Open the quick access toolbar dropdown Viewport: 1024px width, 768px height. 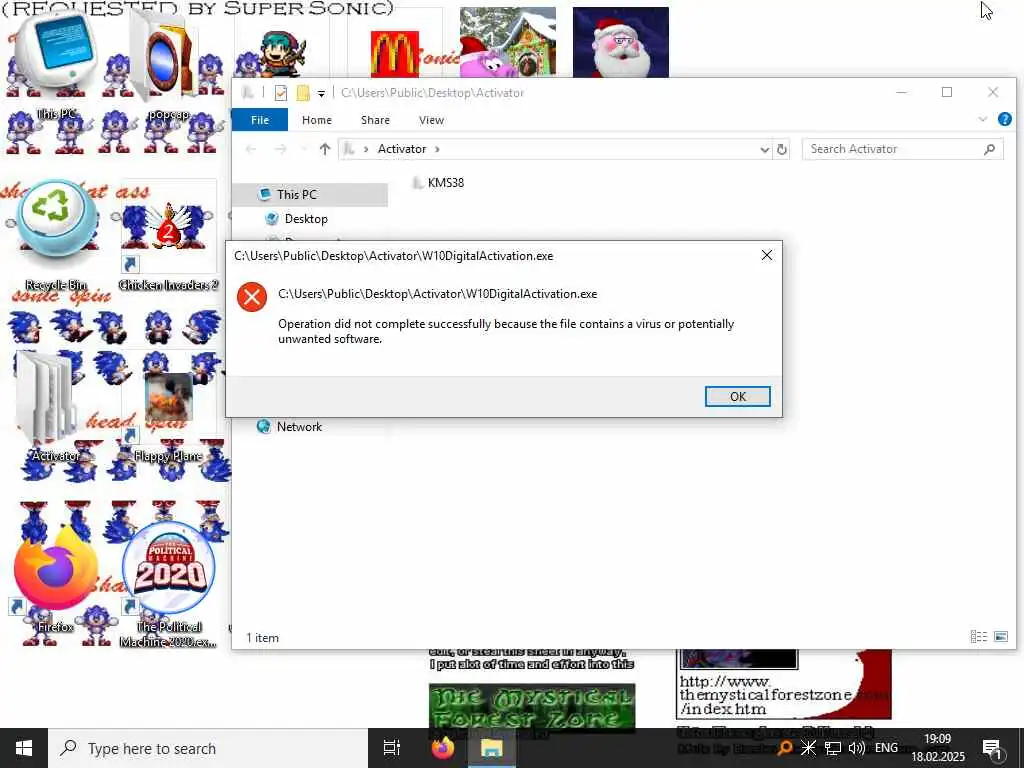tap(321, 94)
